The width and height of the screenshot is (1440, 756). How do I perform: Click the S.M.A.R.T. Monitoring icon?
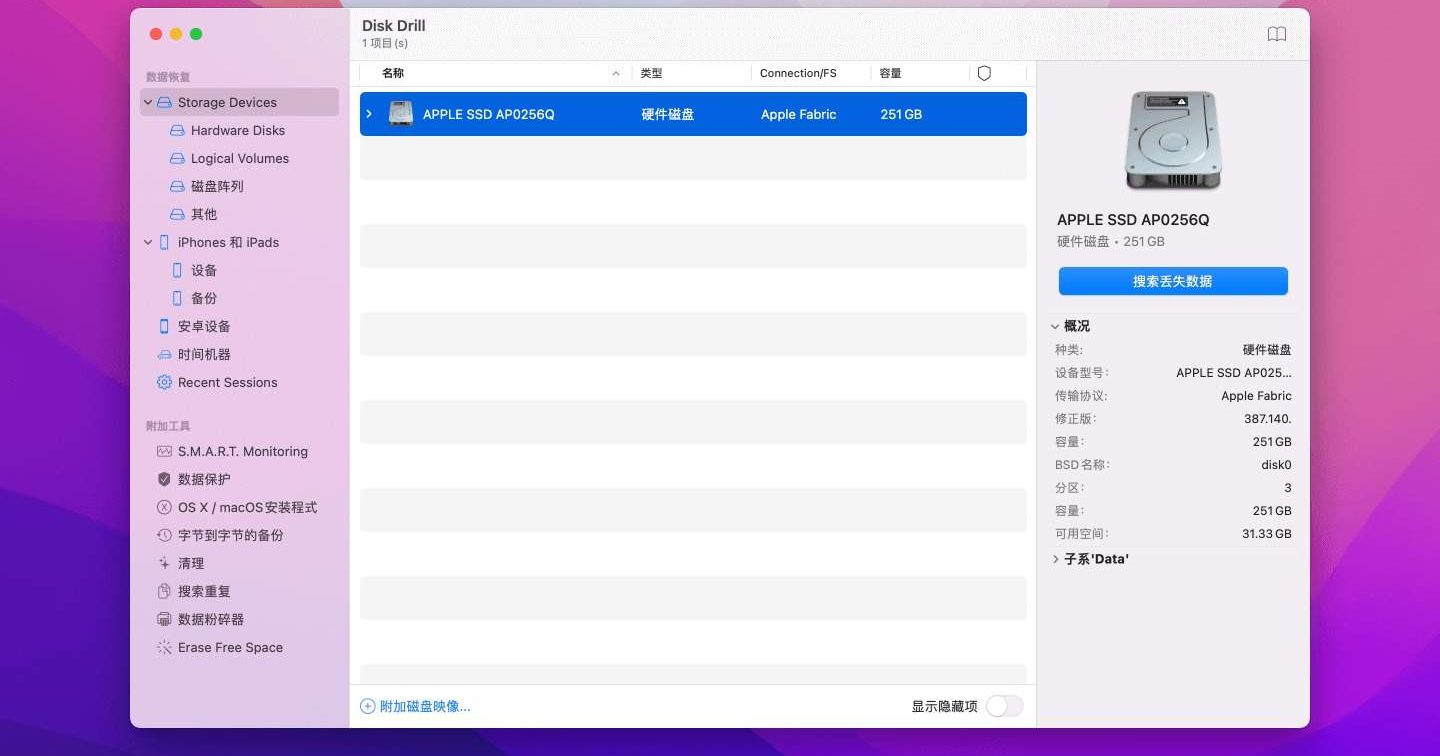(x=165, y=451)
